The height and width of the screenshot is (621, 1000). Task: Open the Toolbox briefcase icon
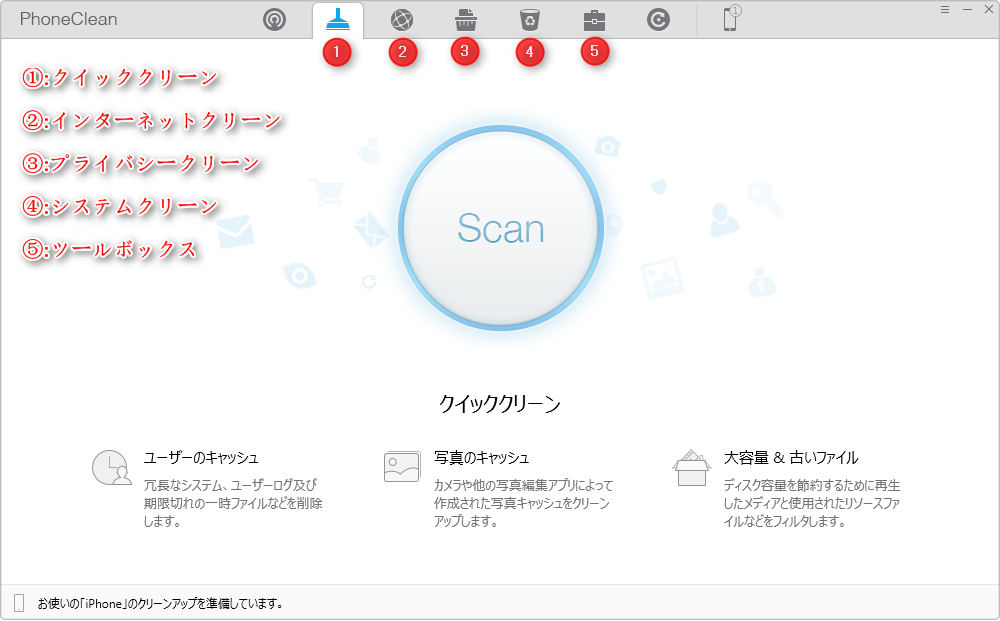click(594, 20)
